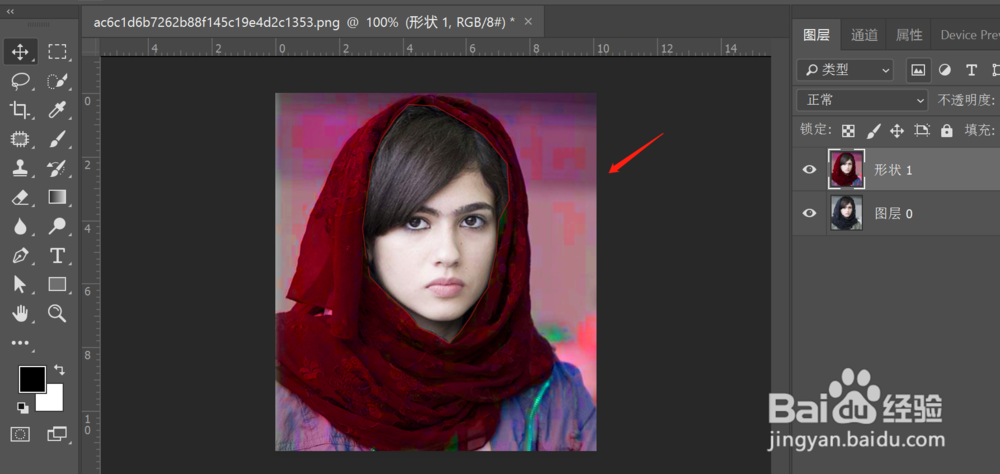Click the 填充 fill label
The height and width of the screenshot is (474, 1000).
tap(980, 131)
